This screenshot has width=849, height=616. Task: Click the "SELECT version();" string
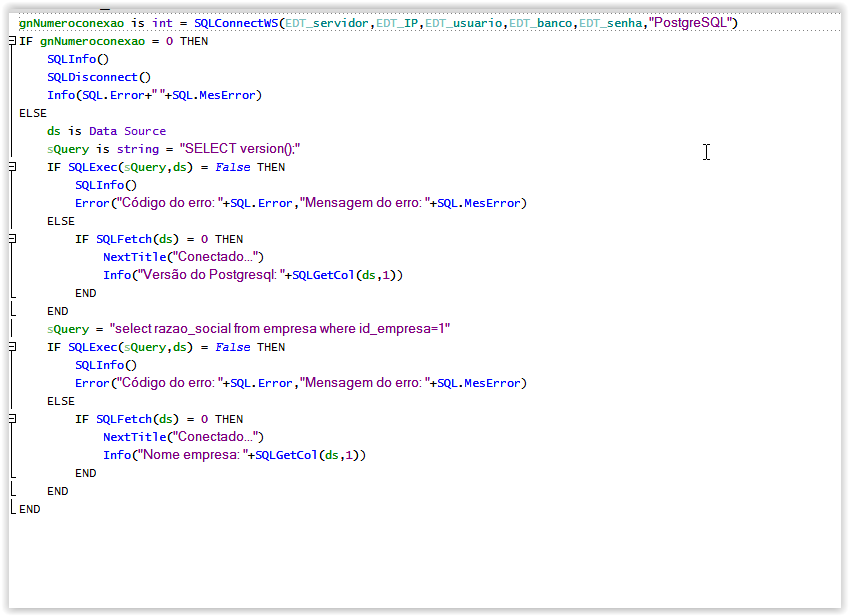[240, 148]
